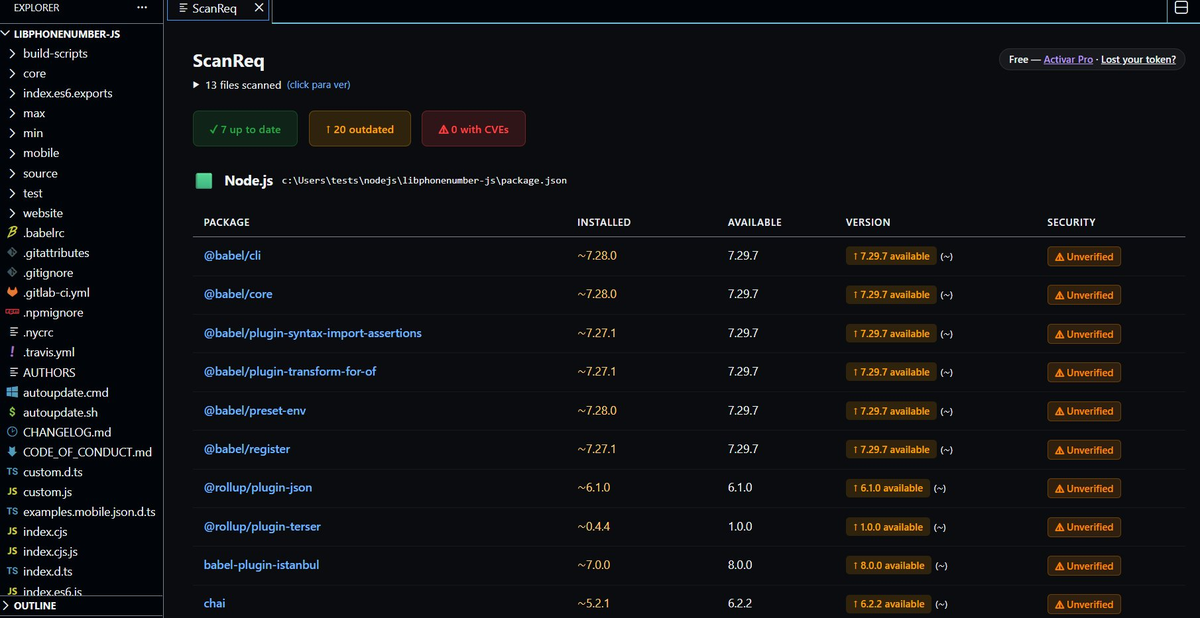Open autoupdate.cmd Windows icon

coord(13,392)
